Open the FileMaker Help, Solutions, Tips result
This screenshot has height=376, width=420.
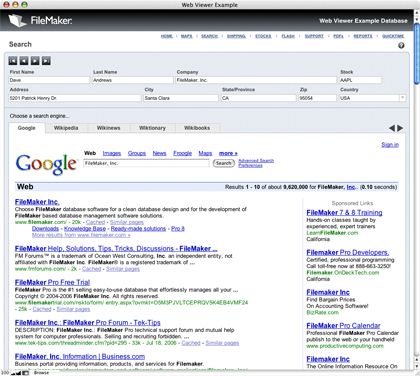(116, 249)
